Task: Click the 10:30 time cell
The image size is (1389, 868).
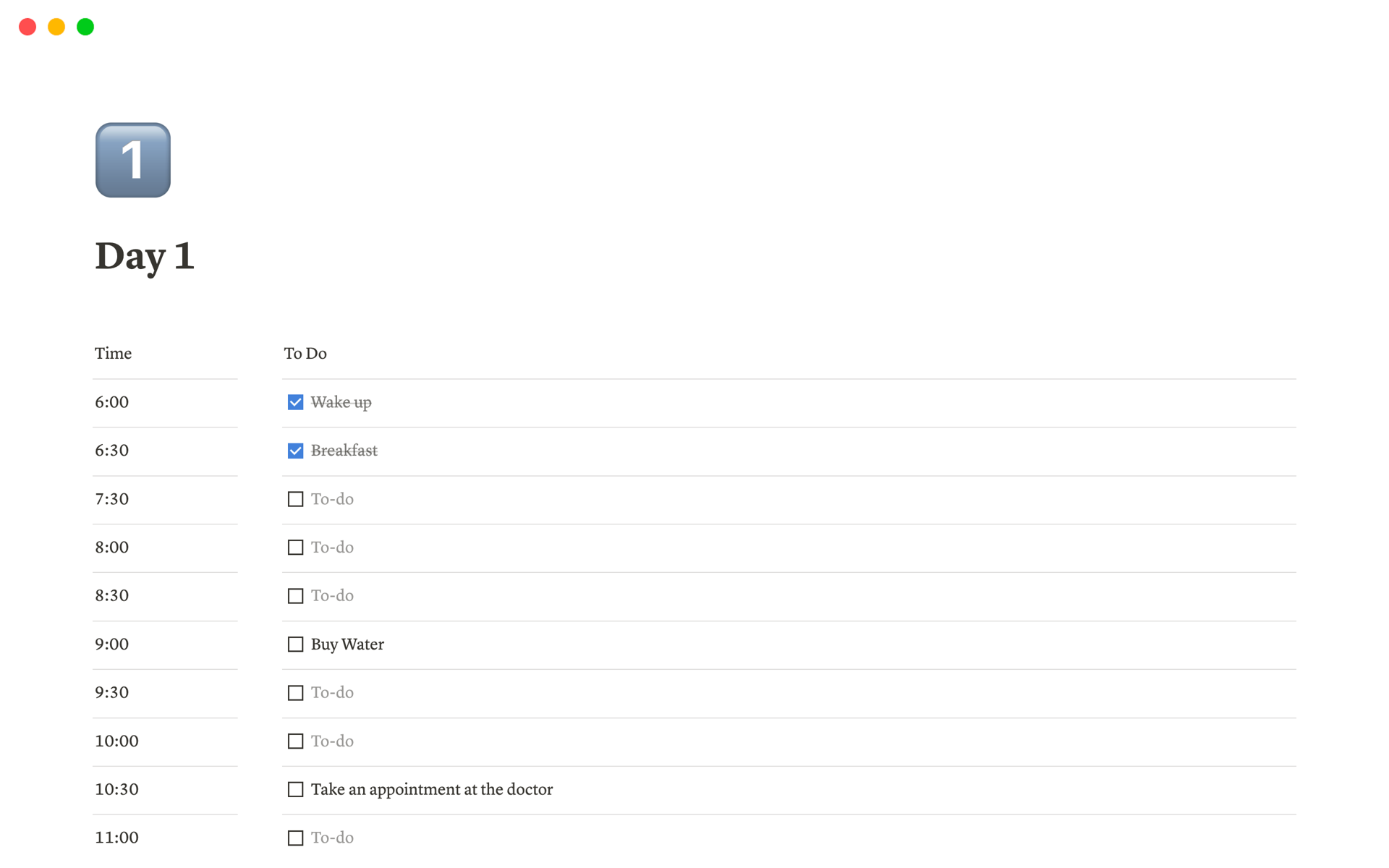Action: tap(116, 789)
